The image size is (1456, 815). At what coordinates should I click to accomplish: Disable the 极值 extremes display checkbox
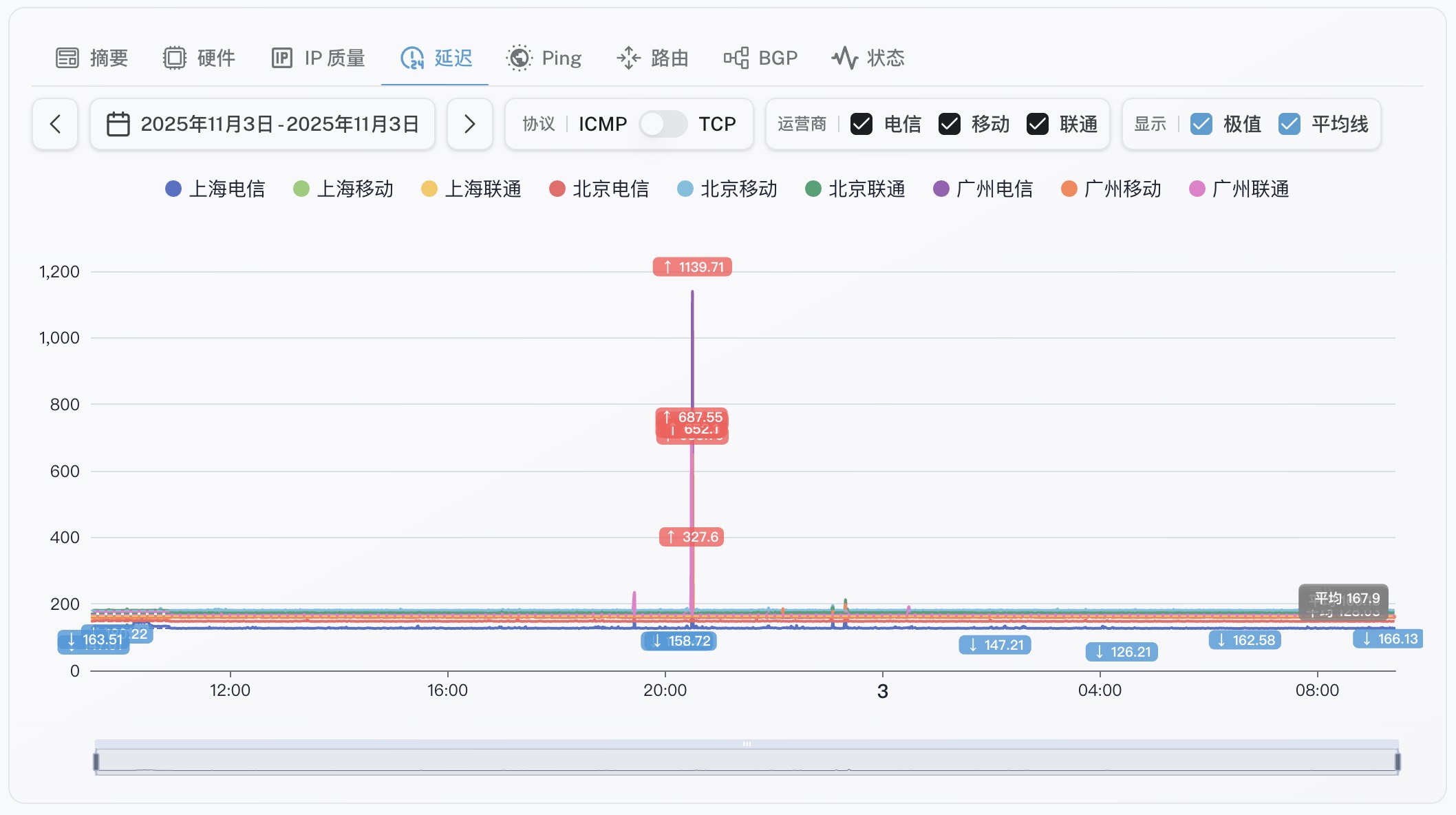click(x=1201, y=124)
